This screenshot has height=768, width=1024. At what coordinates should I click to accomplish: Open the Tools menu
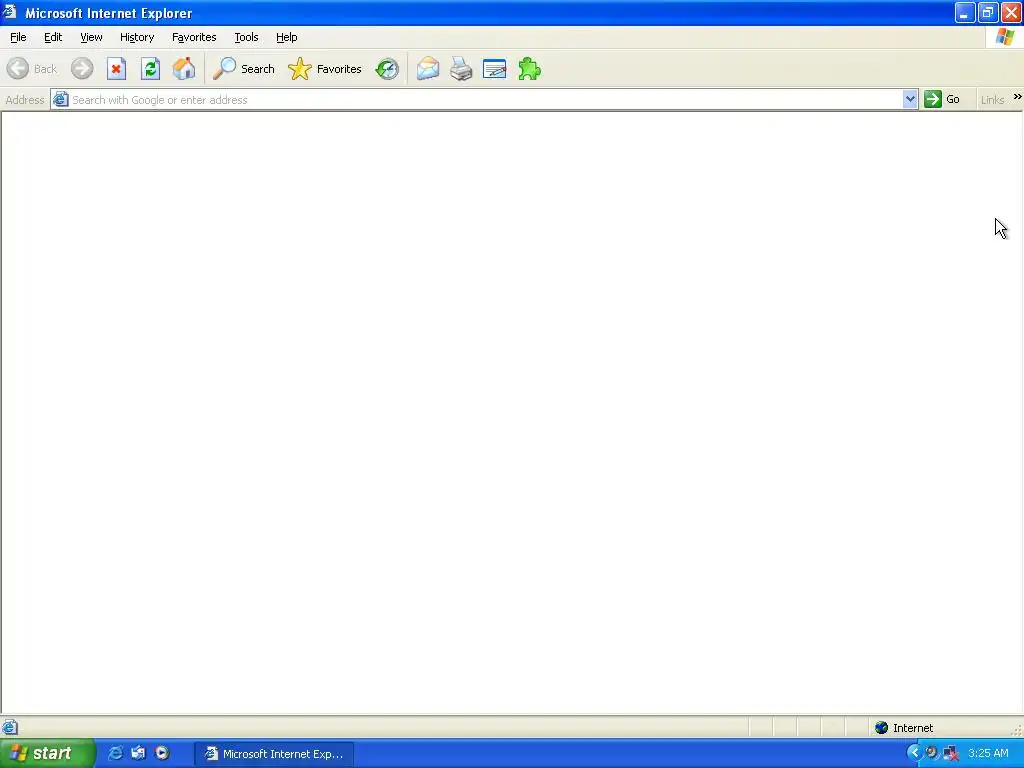click(246, 37)
